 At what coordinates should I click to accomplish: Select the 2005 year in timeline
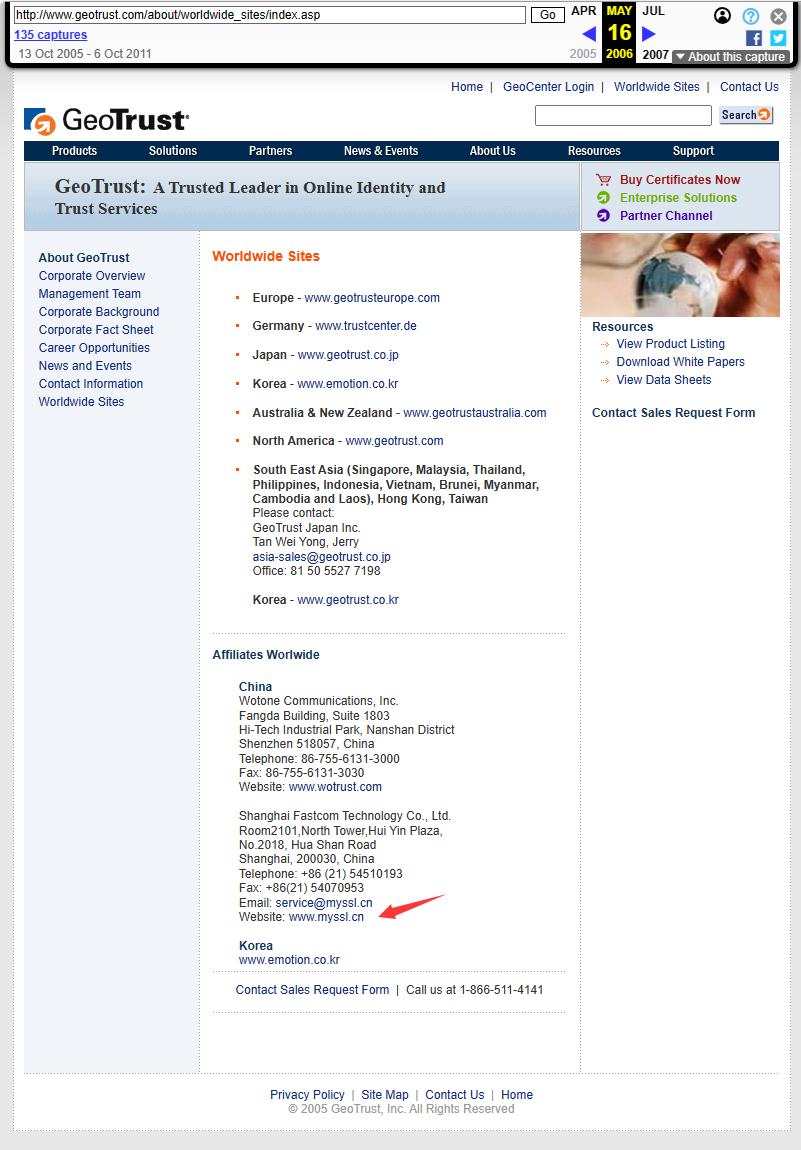click(x=583, y=54)
